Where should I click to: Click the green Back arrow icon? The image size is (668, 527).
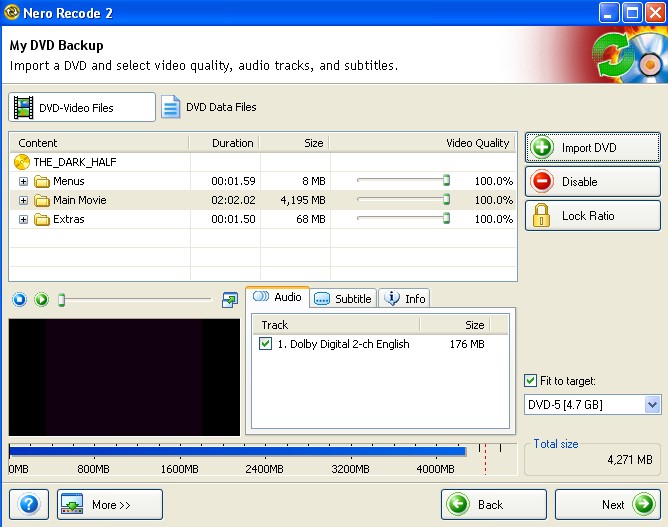pyautogui.click(x=458, y=504)
